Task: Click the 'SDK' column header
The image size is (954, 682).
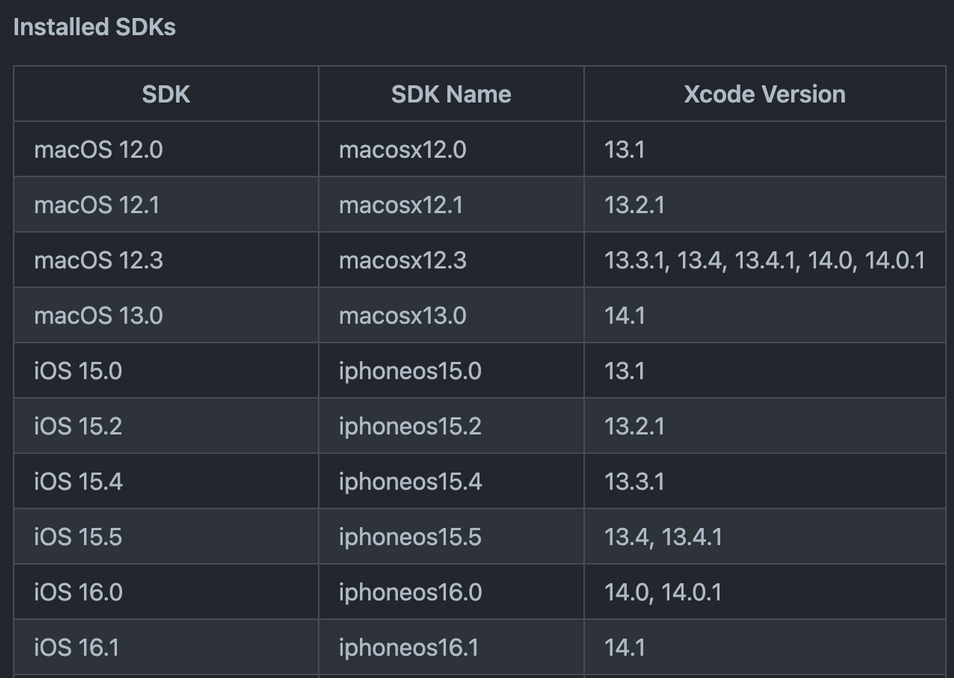Action: [166, 94]
